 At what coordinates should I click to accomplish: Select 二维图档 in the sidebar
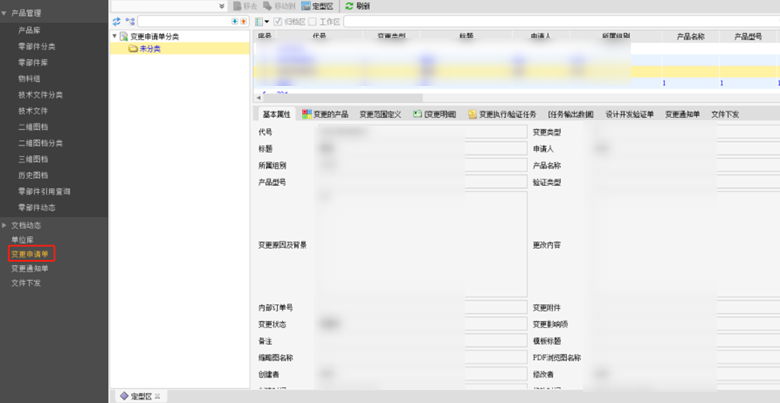point(33,127)
